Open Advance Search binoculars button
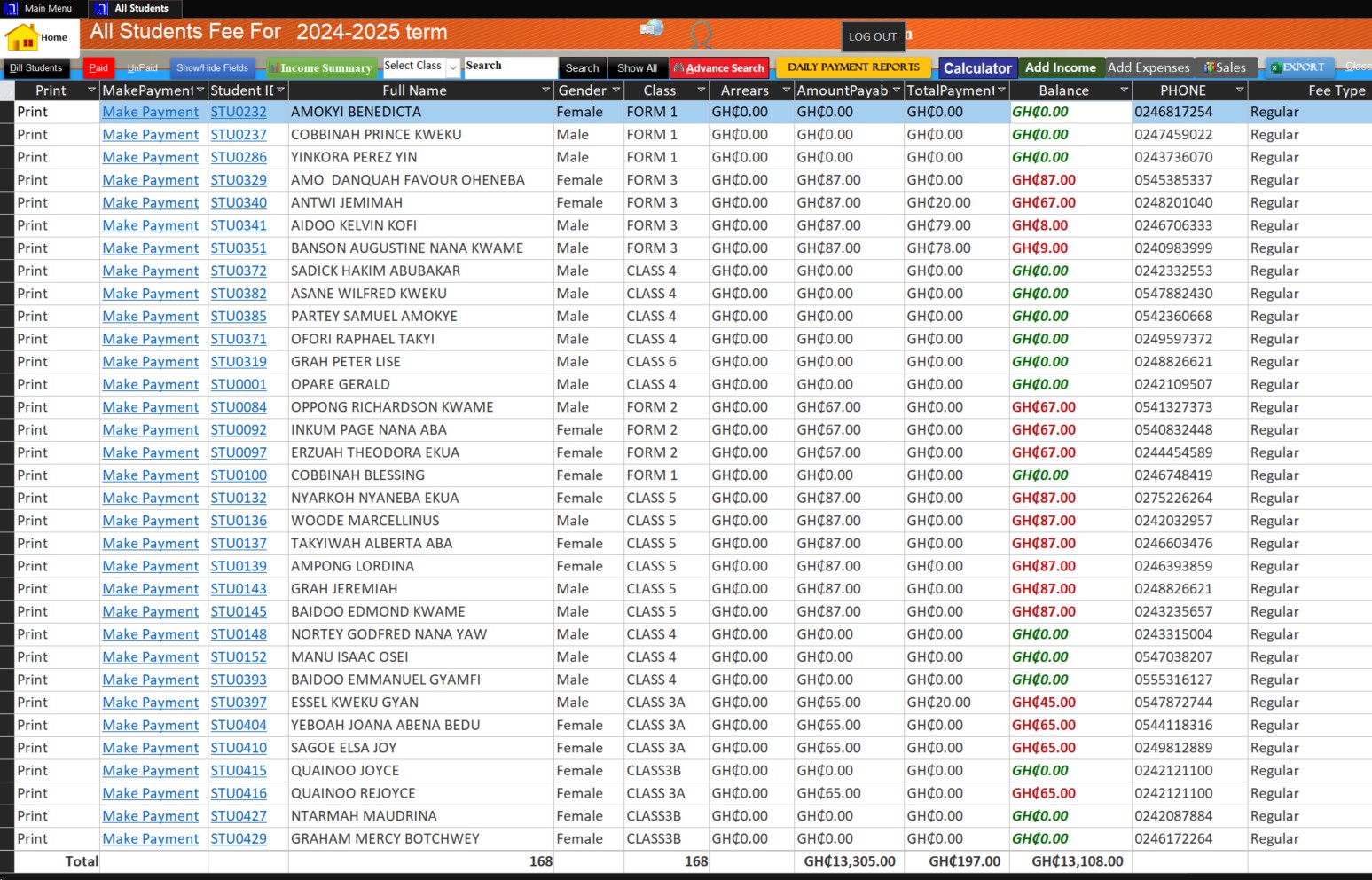The height and width of the screenshot is (880, 1372). (719, 68)
